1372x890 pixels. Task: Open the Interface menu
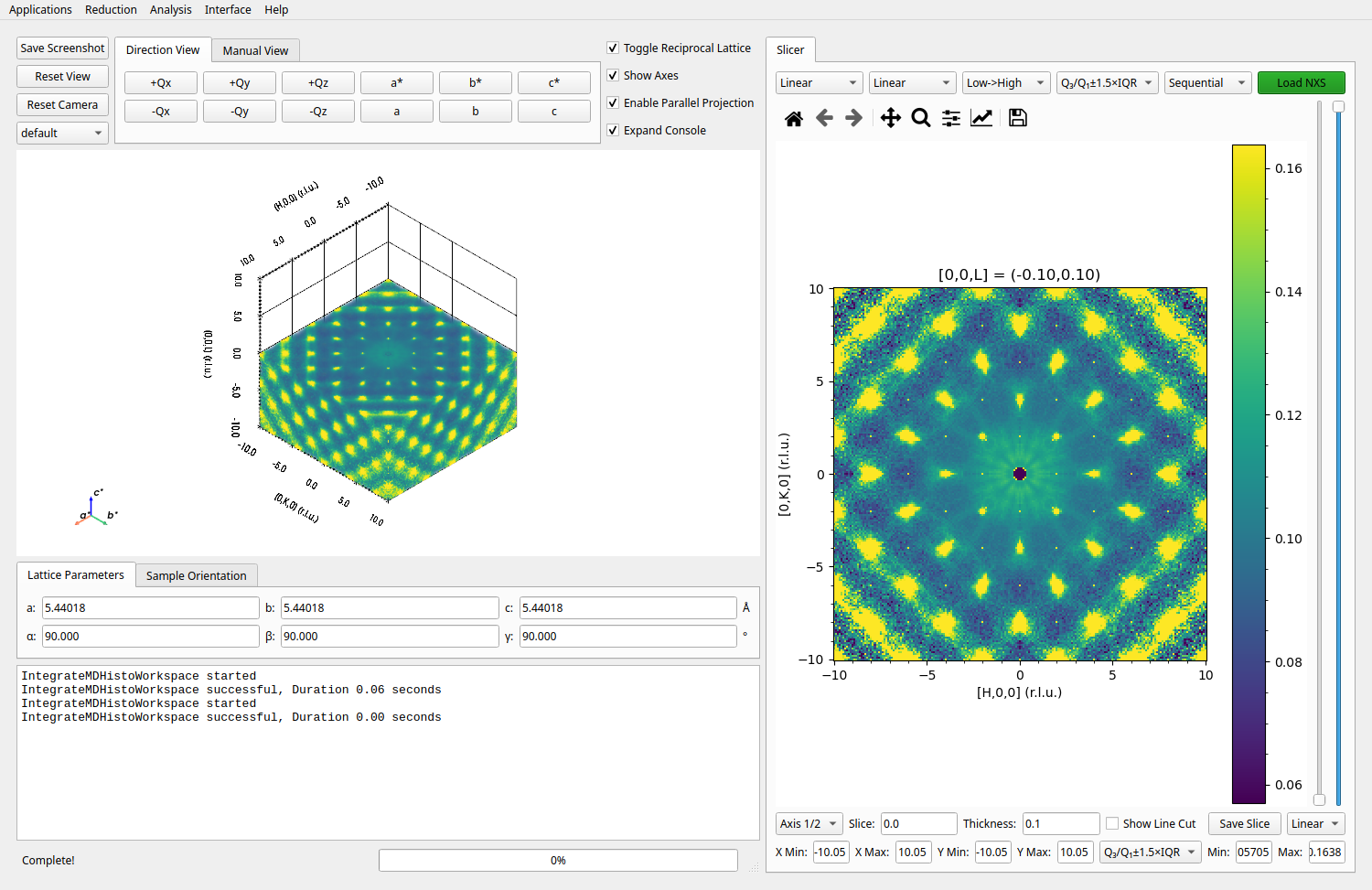[x=228, y=9]
